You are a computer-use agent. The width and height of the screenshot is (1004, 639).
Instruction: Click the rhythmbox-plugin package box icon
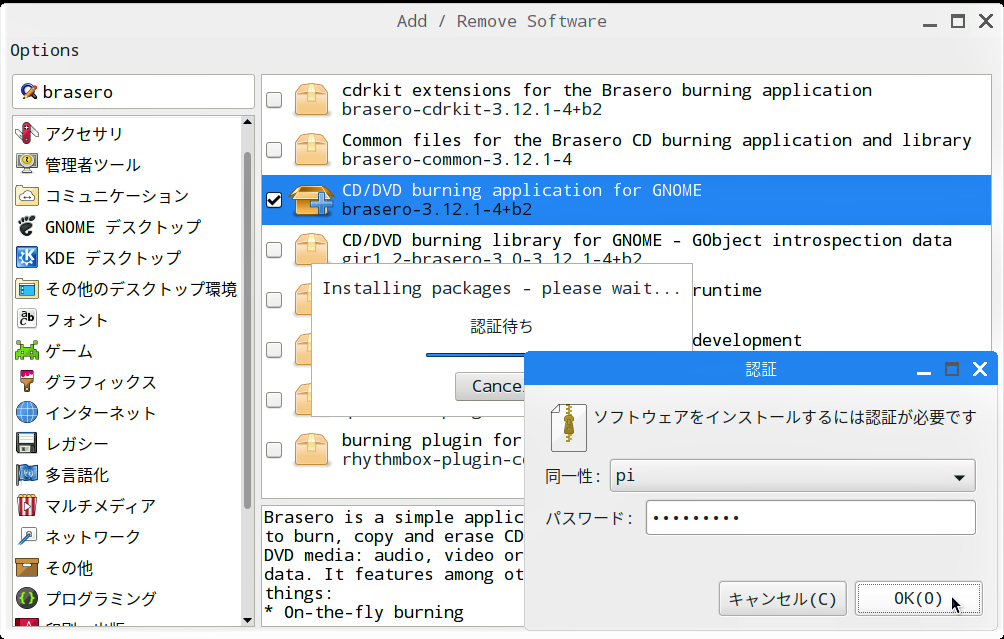tap(311, 449)
